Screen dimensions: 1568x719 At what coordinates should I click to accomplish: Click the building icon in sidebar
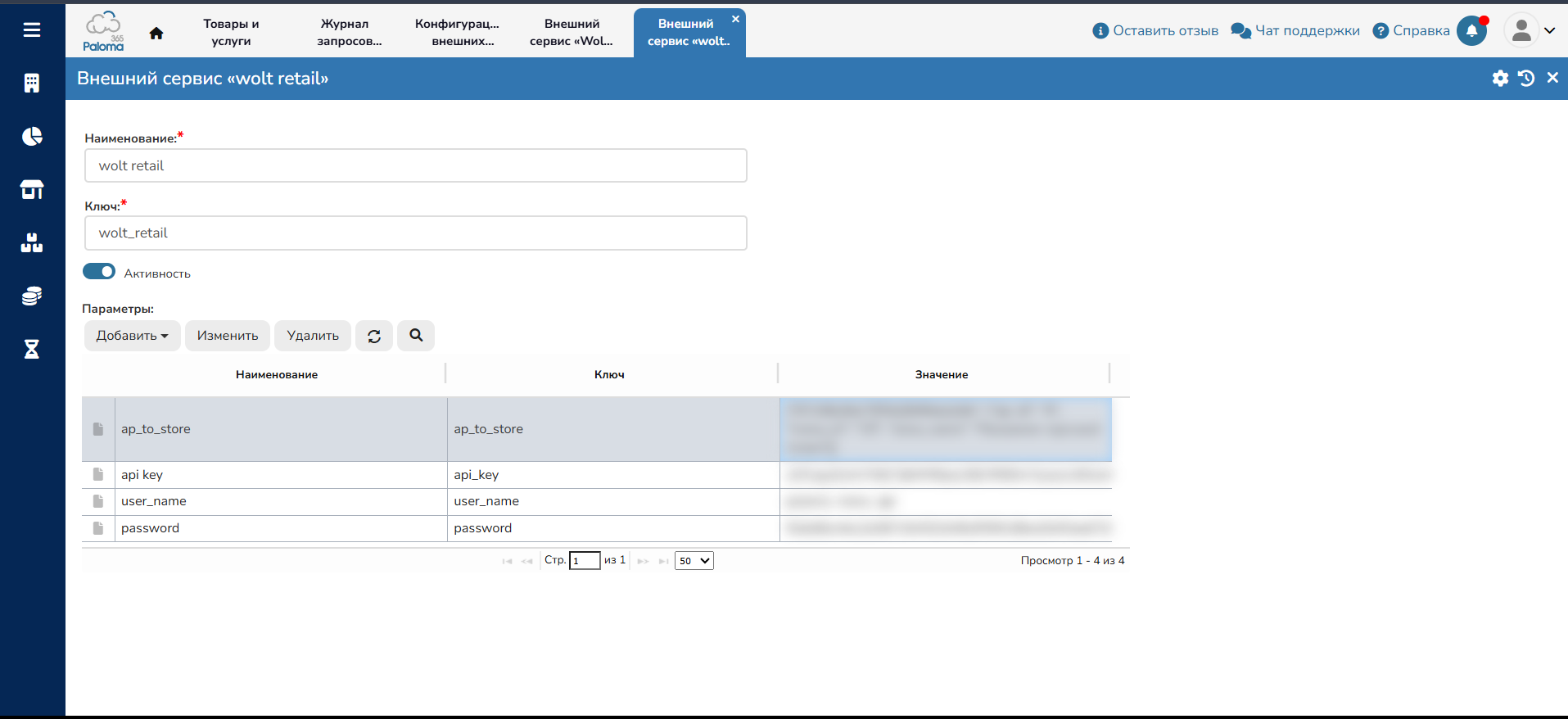click(x=32, y=83)
